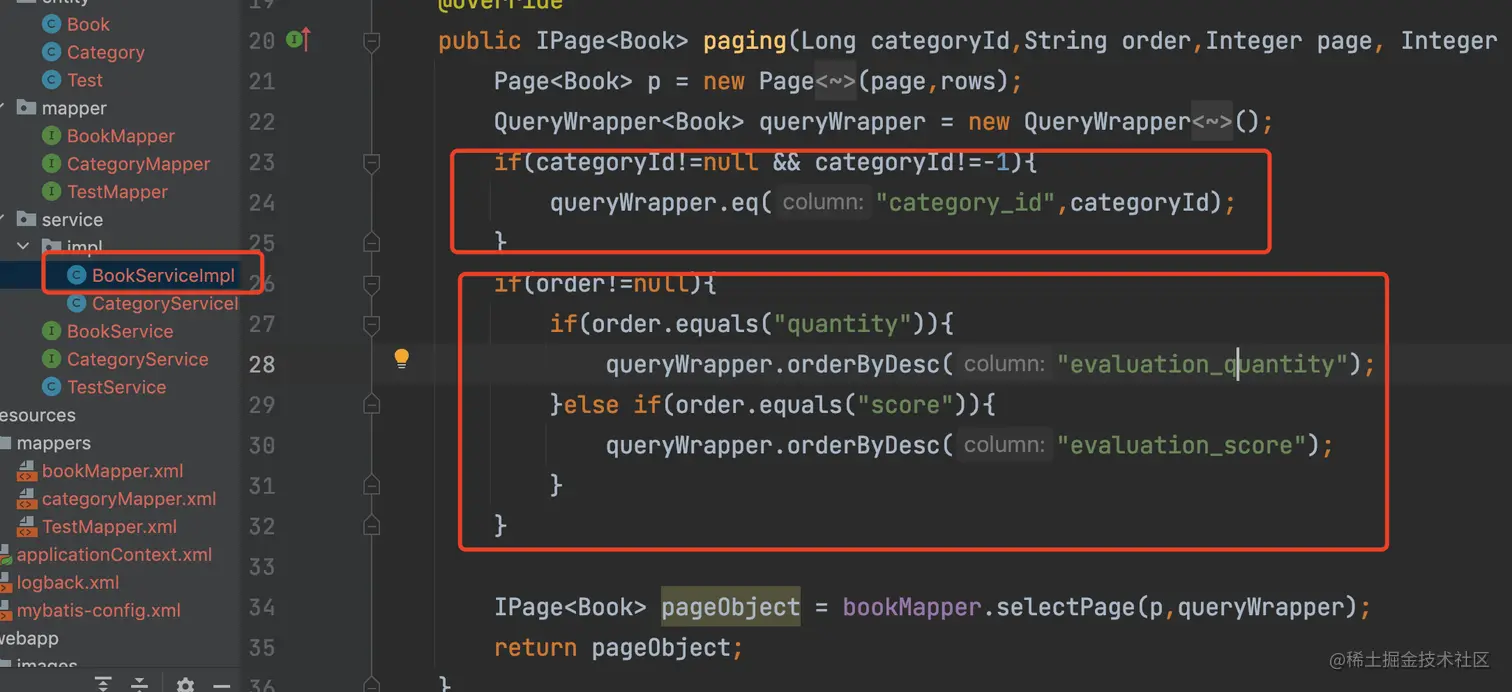Click the yellow light bulb on line 28
1512x692 pixels.
[401, 358]
